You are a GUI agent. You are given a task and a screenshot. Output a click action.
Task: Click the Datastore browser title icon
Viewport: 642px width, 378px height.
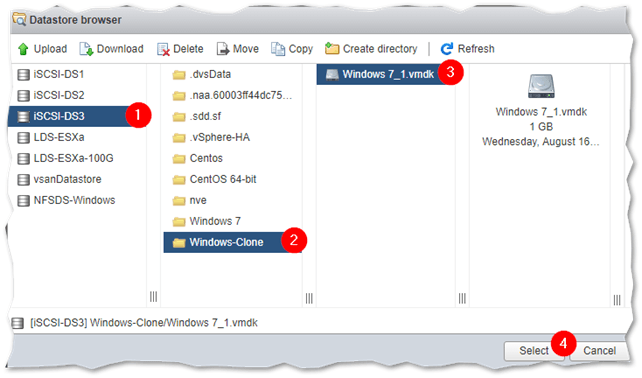click(x=19, y=19)
